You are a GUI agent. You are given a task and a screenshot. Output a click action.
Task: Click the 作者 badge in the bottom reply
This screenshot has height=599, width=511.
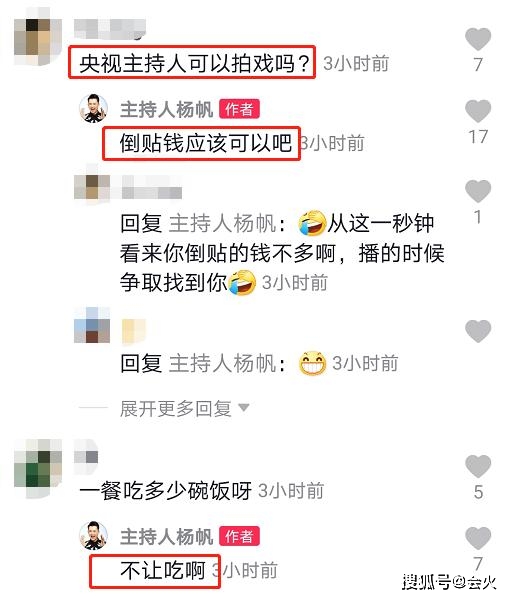coord(239,536)
